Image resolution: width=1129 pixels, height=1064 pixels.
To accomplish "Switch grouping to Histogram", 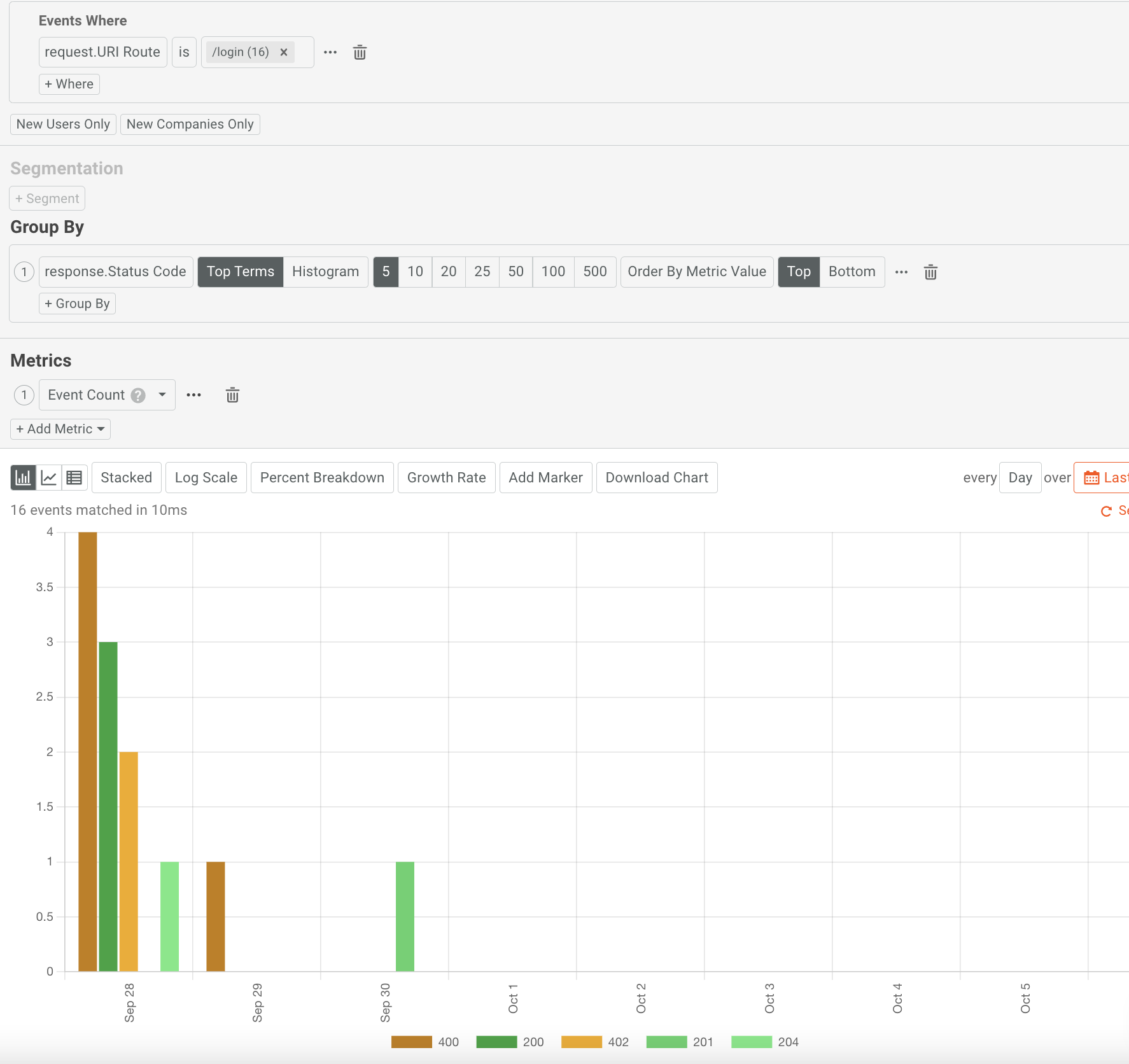I will point(325,272).
